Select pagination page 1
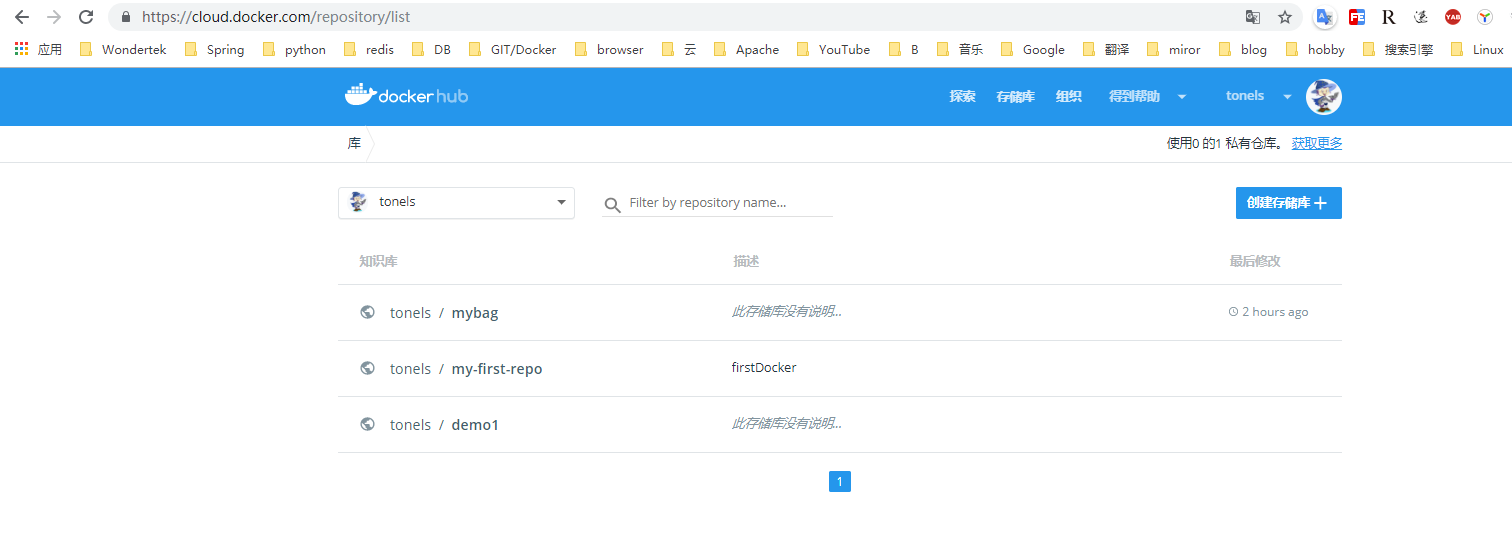The width and height of the screenshot is (1512, 543). point(840,482)
